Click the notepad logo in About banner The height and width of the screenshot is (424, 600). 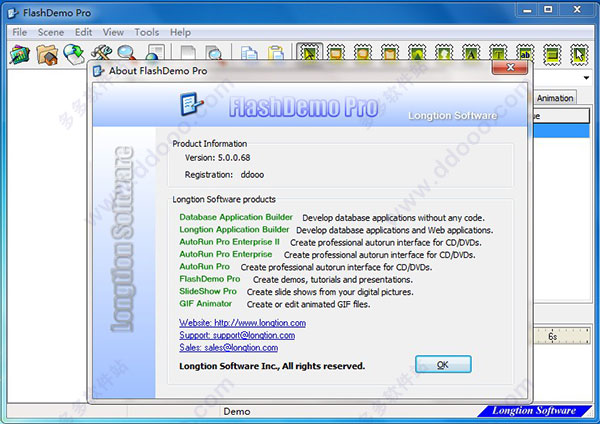pos(191,104)
